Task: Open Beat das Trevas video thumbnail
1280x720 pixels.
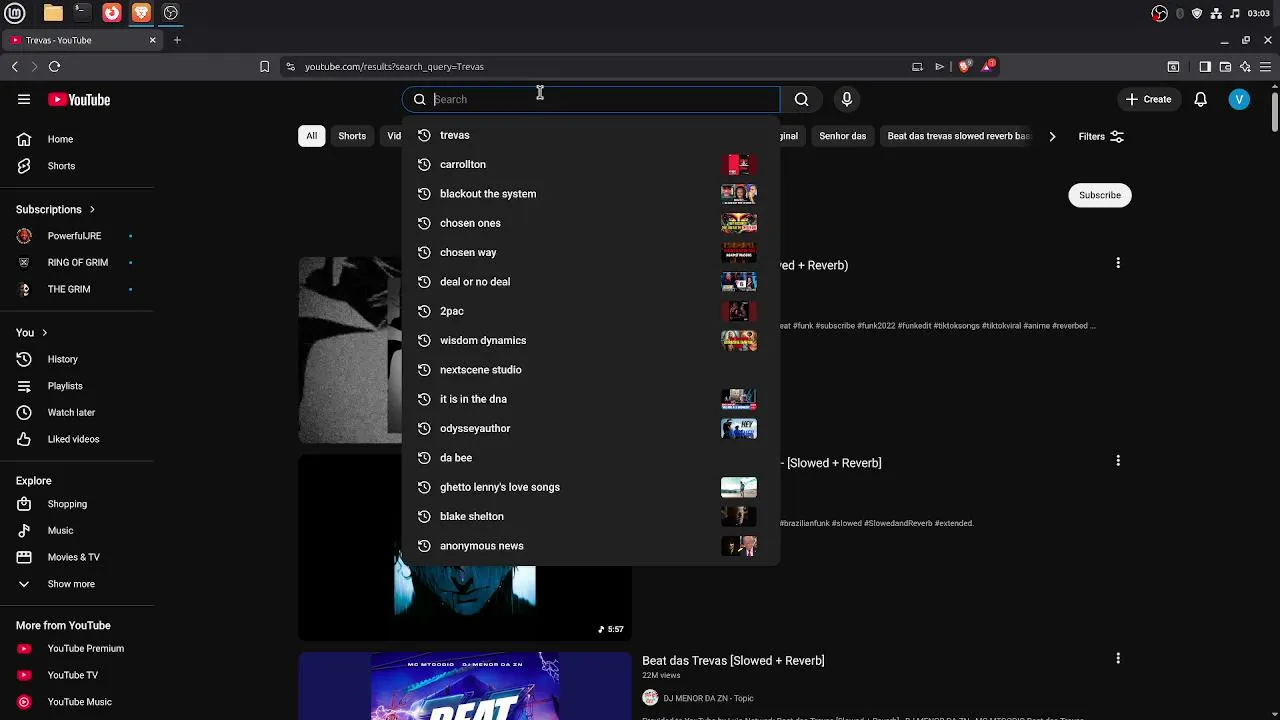Action: [465, 686]
